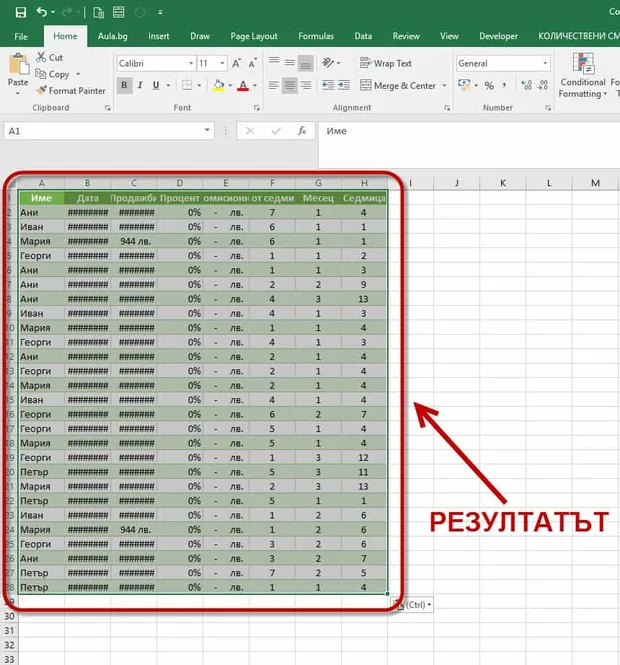Undo the last action
The image size is (620, 665).
[42, 12]
